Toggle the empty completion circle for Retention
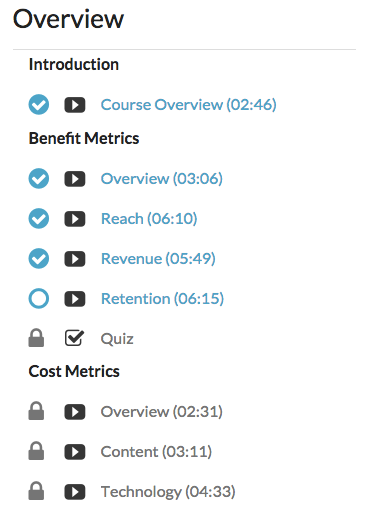This screenshot has width=380, height=506. click(x=39, y=298)
